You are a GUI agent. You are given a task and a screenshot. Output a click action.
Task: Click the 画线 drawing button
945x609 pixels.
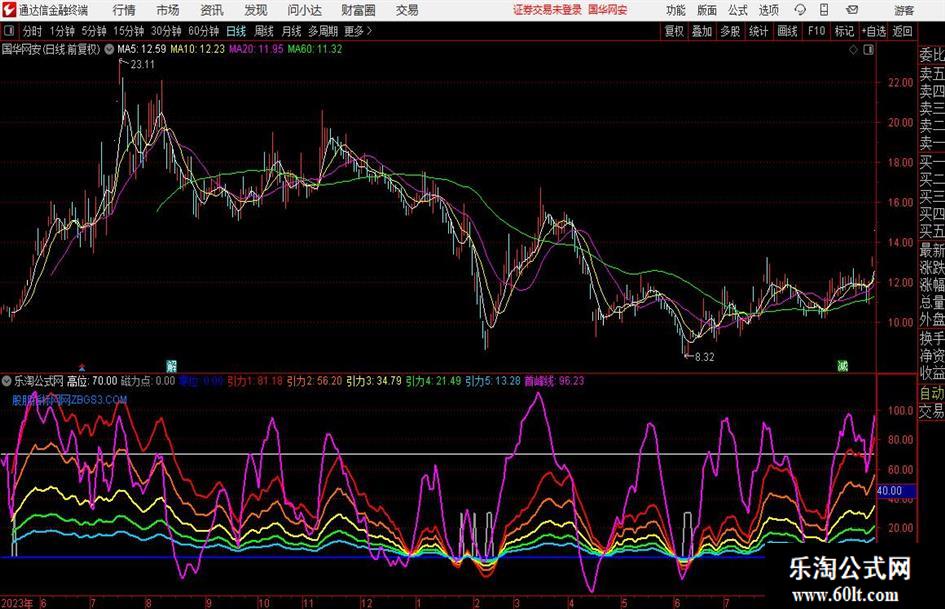tap(787, 31)
